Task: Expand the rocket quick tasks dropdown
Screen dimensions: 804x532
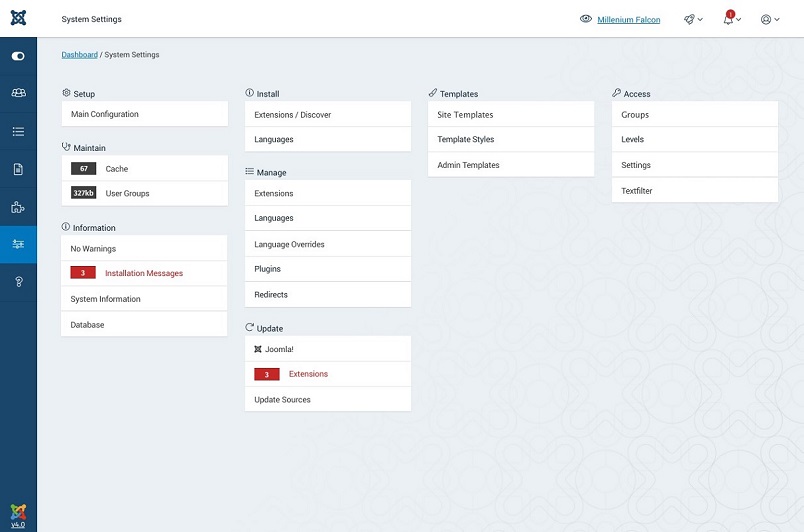Action: click(x=693, y=19)
